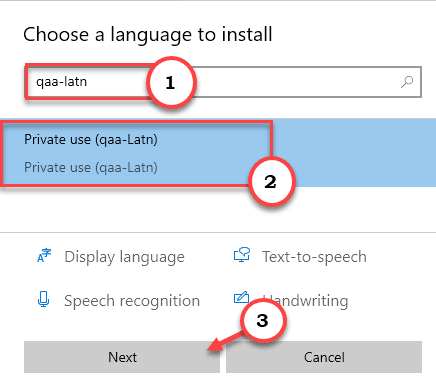Click the Text-to-speech monitor icon
The image size is (436, 382).
(x=242, y=255)
